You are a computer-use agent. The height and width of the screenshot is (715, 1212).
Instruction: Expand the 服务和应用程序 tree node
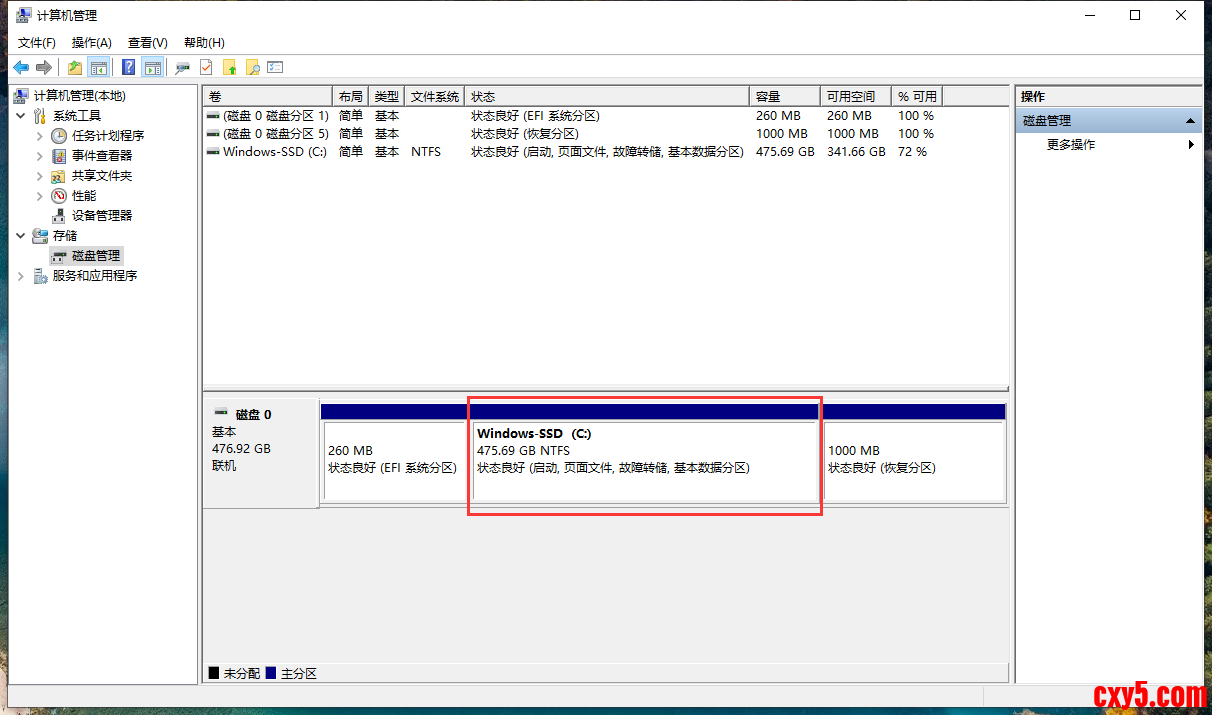click(x=20, y=276)
